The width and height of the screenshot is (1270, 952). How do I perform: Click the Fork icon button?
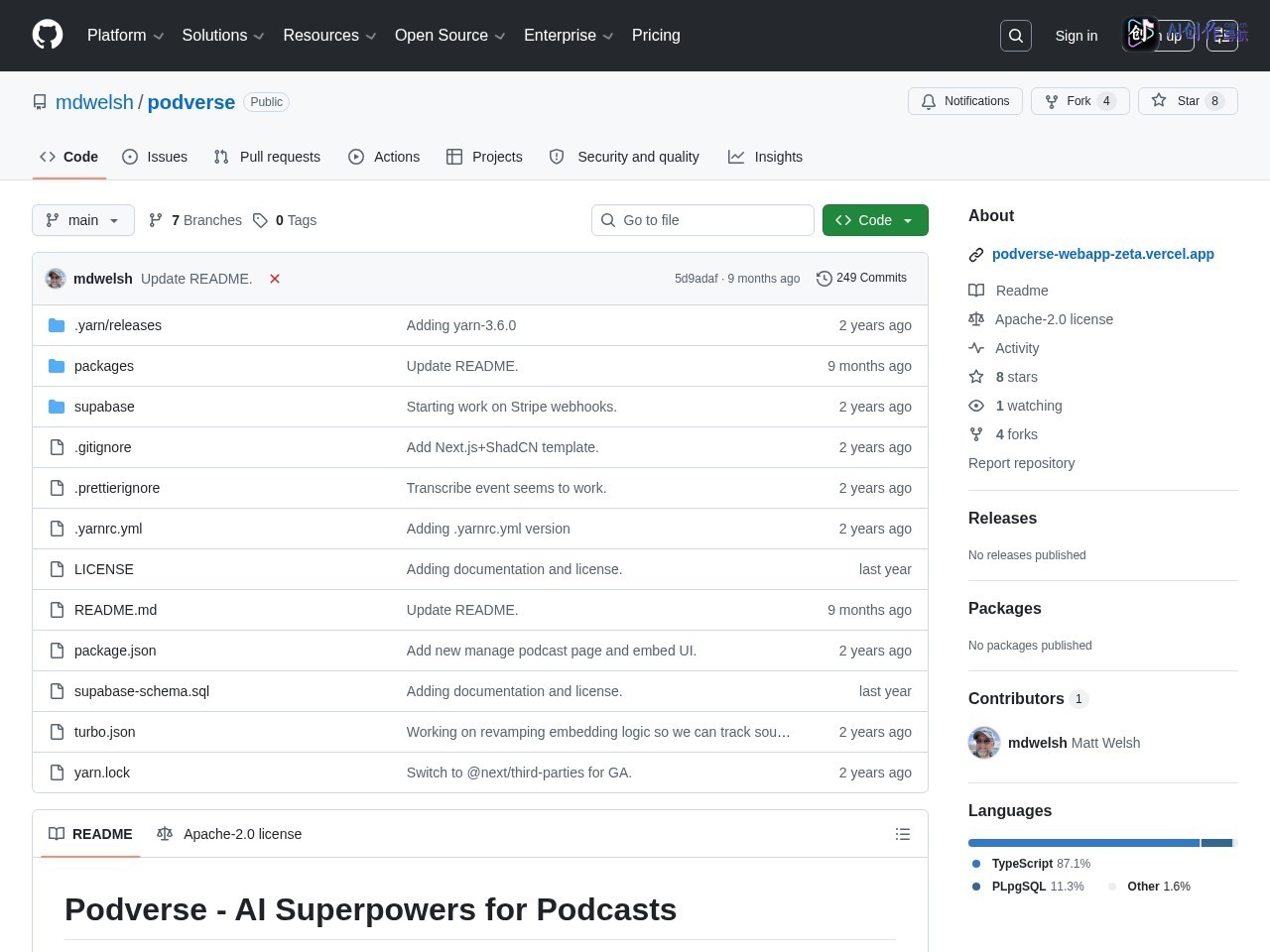coord(1052,101)
